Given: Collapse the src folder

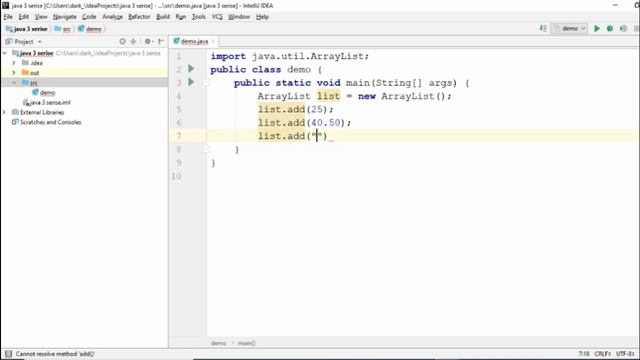Looking at the screenshot, I should (x=14, y=82).
